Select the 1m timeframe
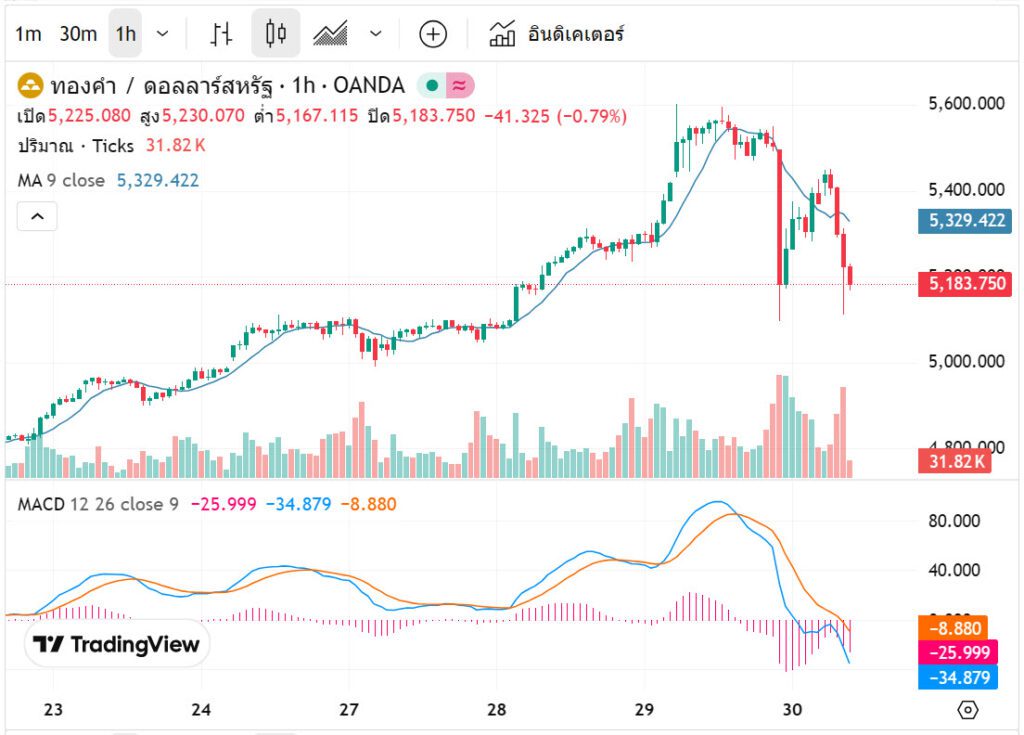 pos(28,34)
